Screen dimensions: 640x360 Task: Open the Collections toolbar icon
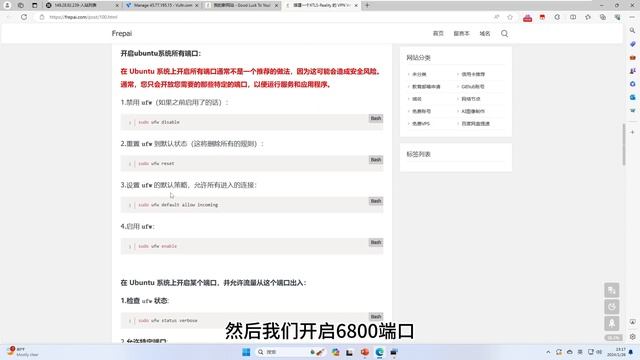point(602,17)
